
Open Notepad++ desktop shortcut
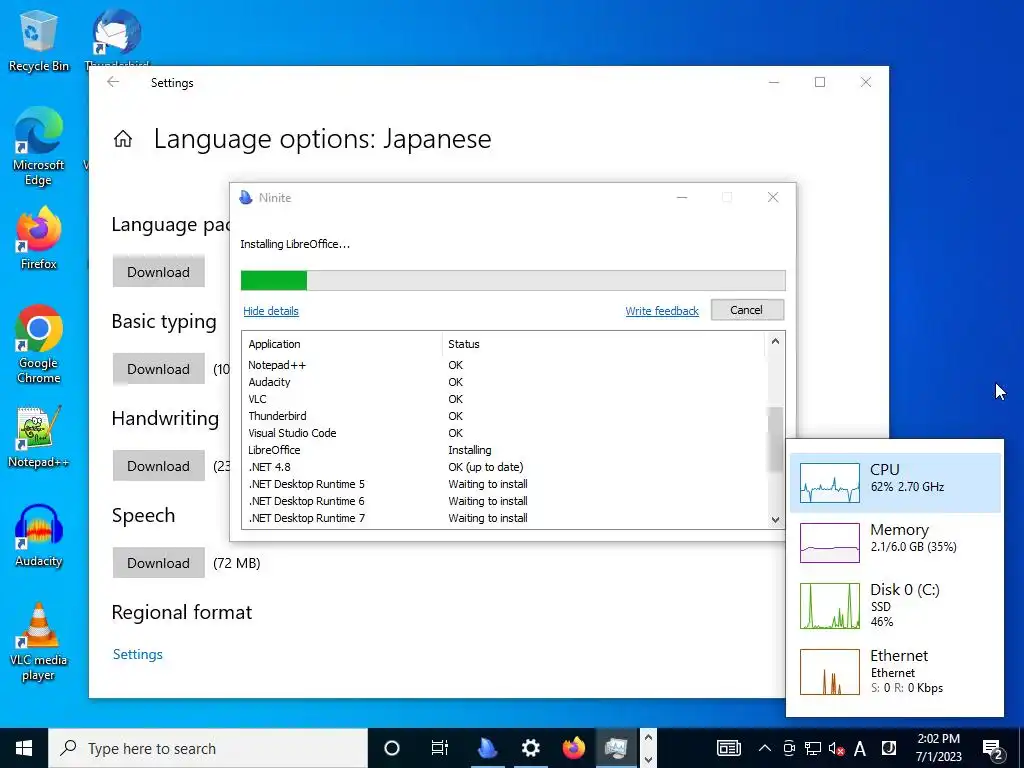pos(38,437)
